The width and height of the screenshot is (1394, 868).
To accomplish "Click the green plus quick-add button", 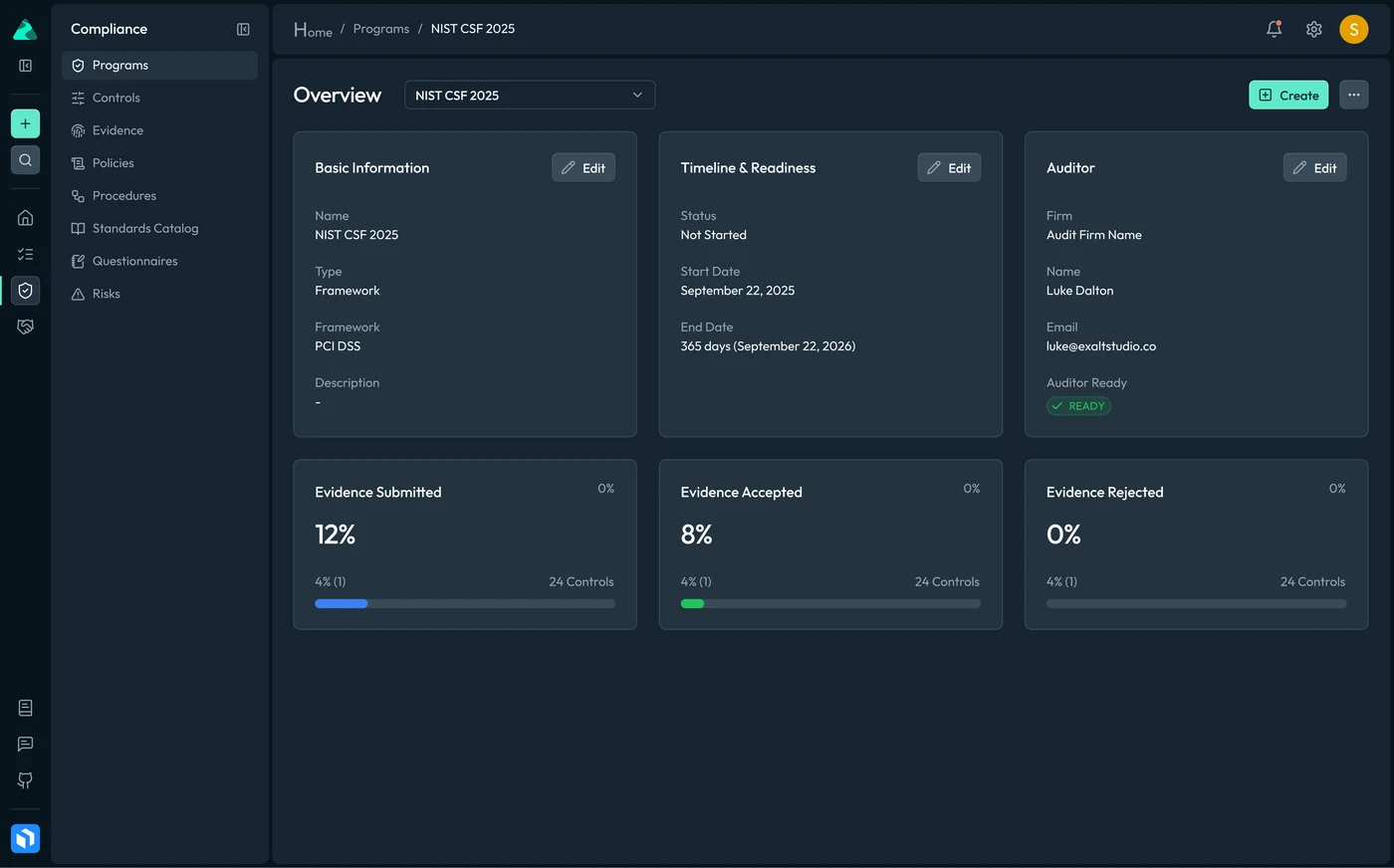I will [25, 123].
